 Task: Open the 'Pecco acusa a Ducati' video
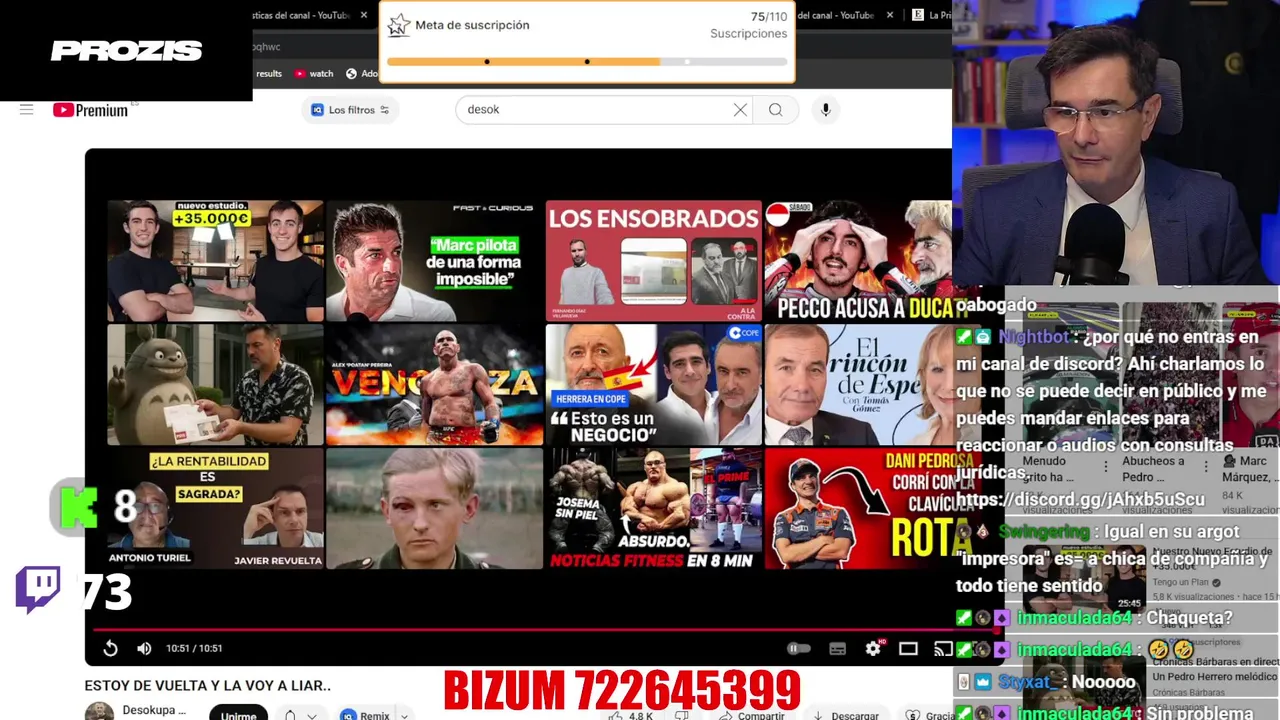[858, 260]
